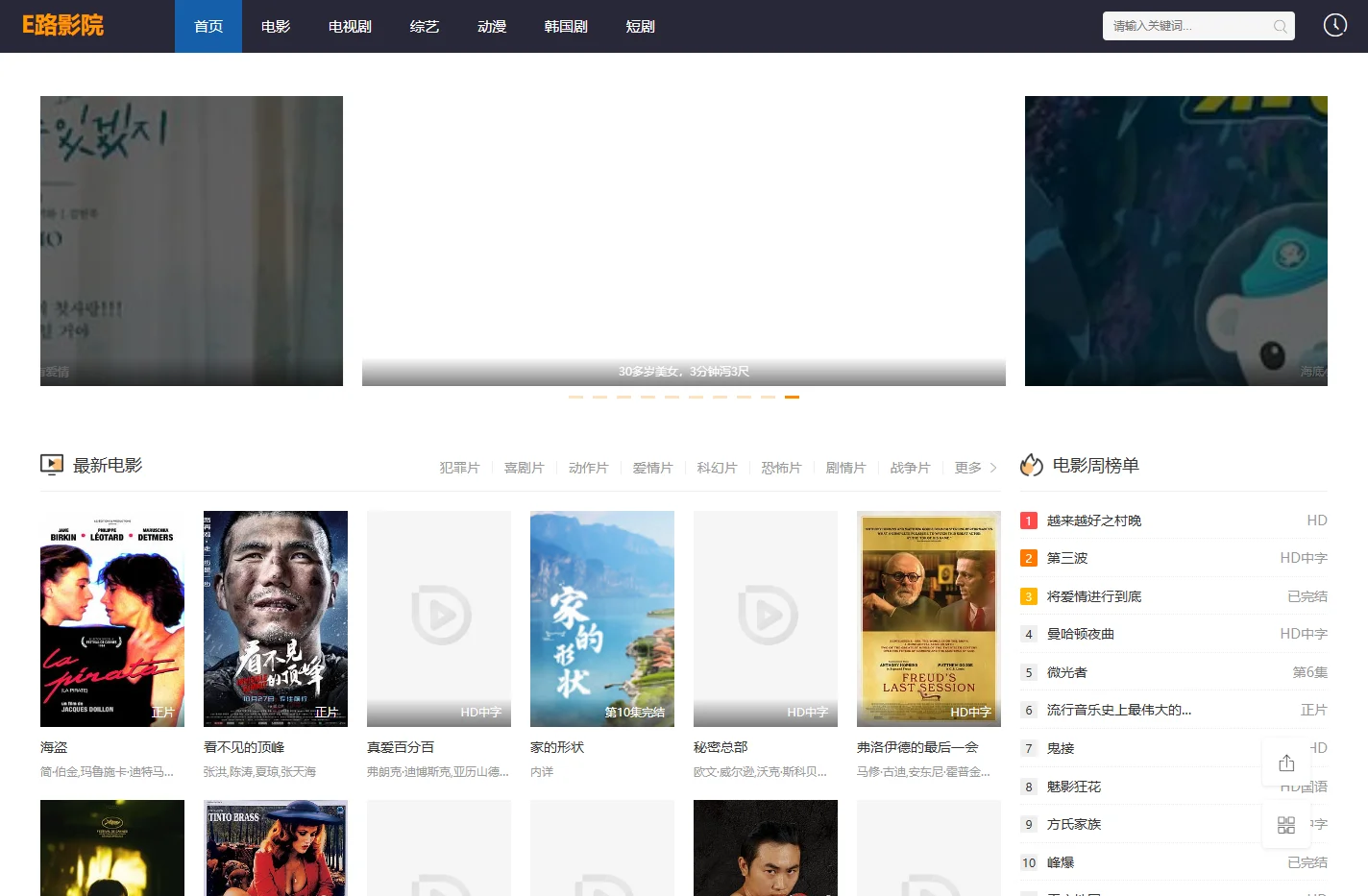
Task: Click the share icon floating button
Action: (1286, 763)
